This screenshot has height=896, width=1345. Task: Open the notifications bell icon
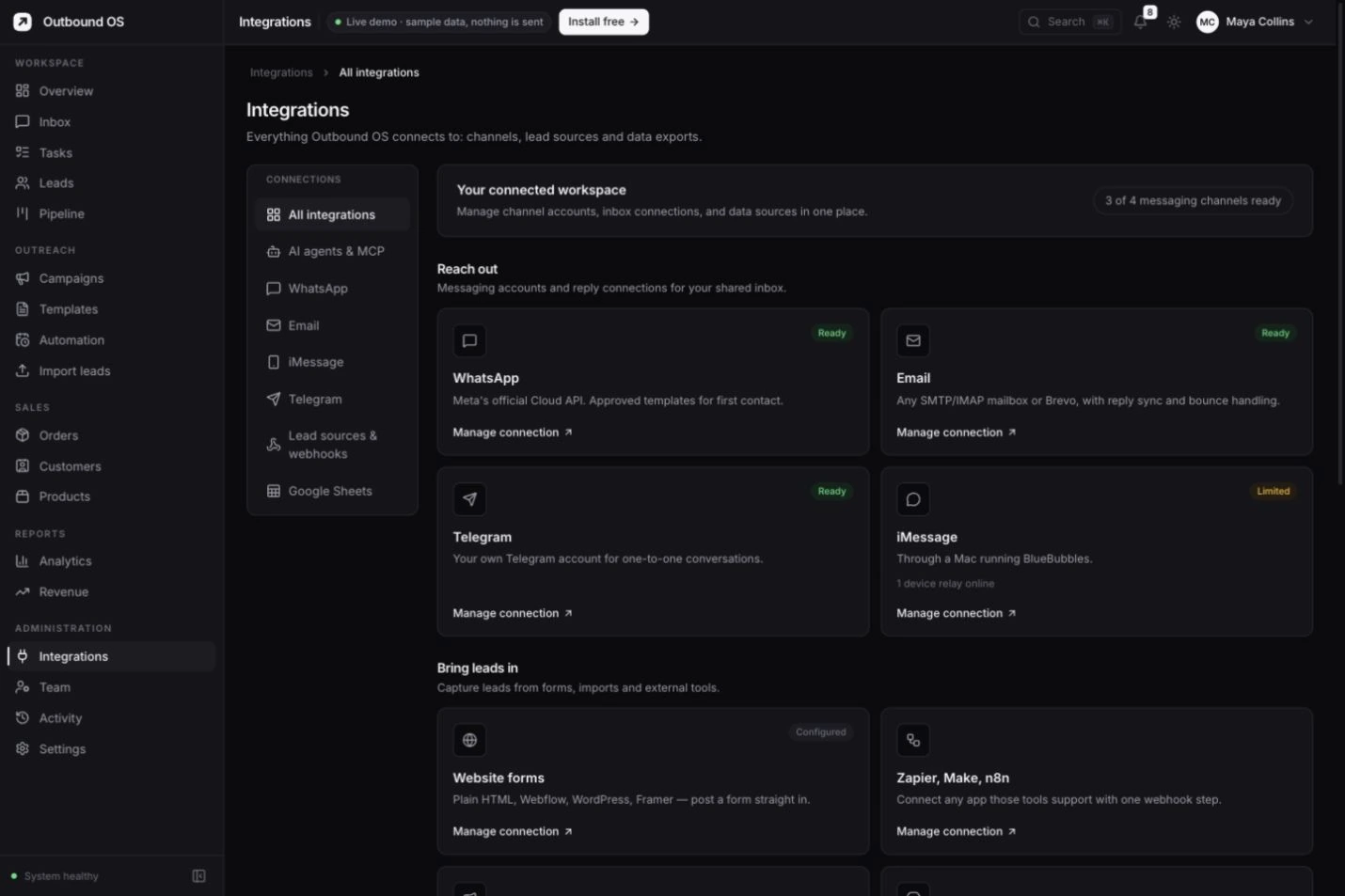(x=1140, y=22)
